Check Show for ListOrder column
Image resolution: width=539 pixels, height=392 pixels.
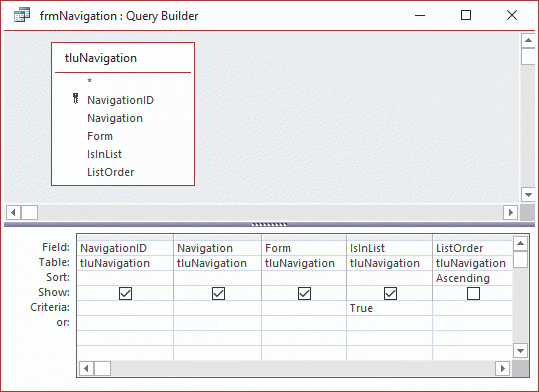473,293
